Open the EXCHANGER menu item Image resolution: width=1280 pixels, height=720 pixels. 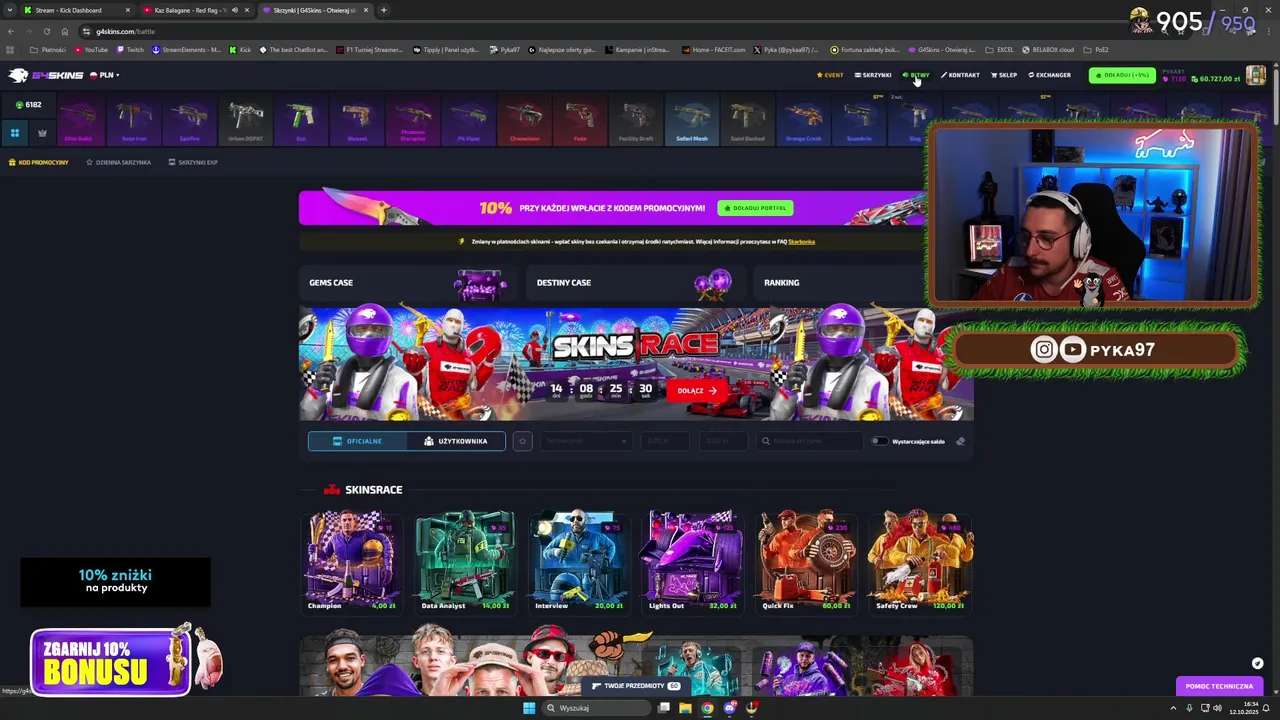1049,75
